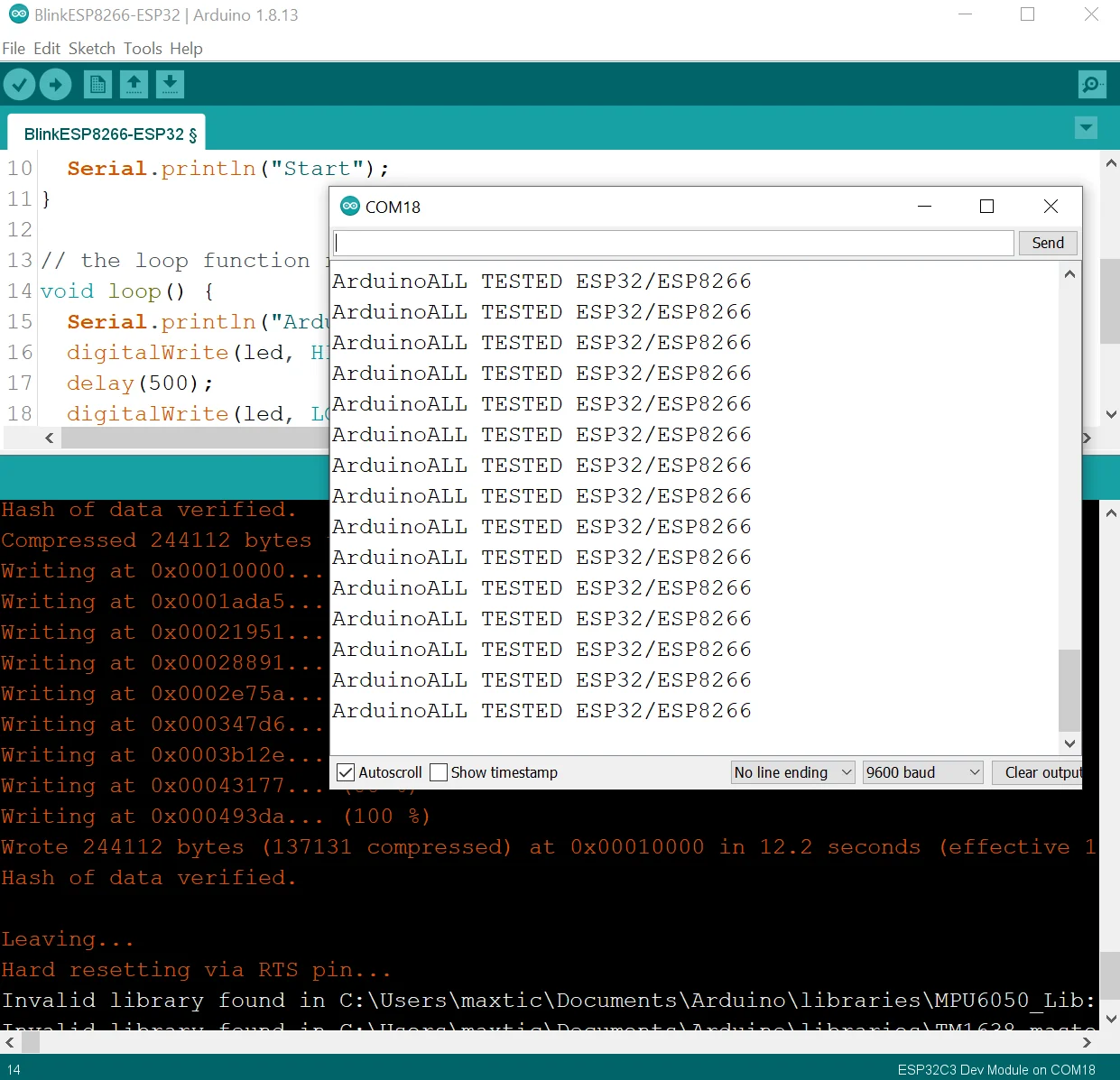Click the serial input text field
This screenshot has width=1120, height=1080.
673,243
